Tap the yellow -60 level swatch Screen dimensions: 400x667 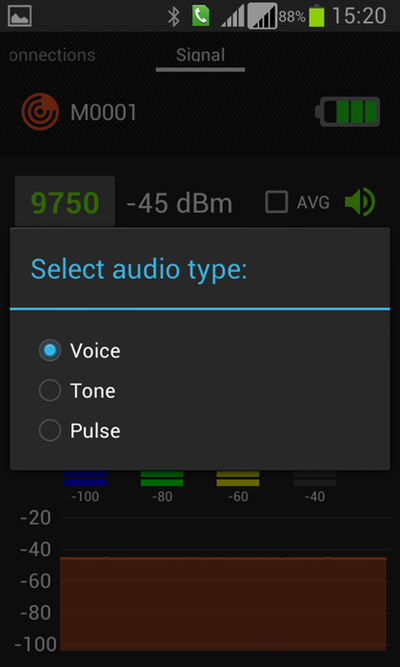(x=238, y=478)
